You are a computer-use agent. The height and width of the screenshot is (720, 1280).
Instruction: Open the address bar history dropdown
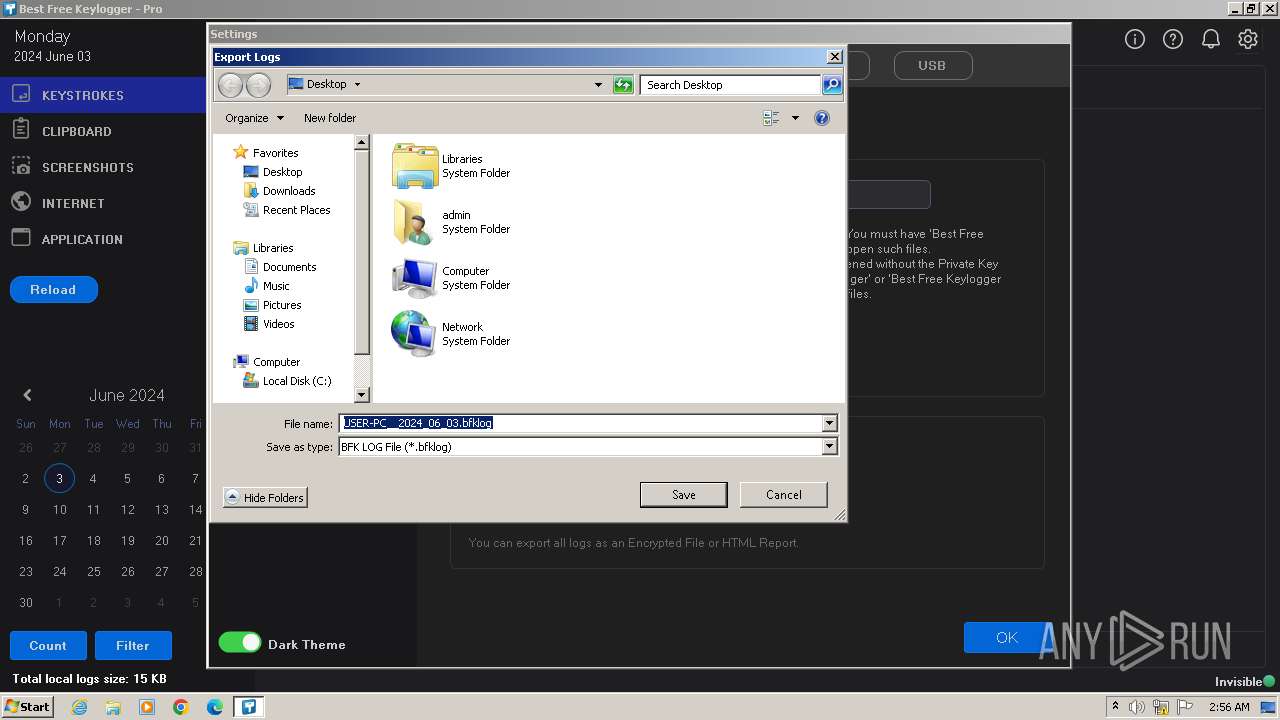tap(599, 85)
